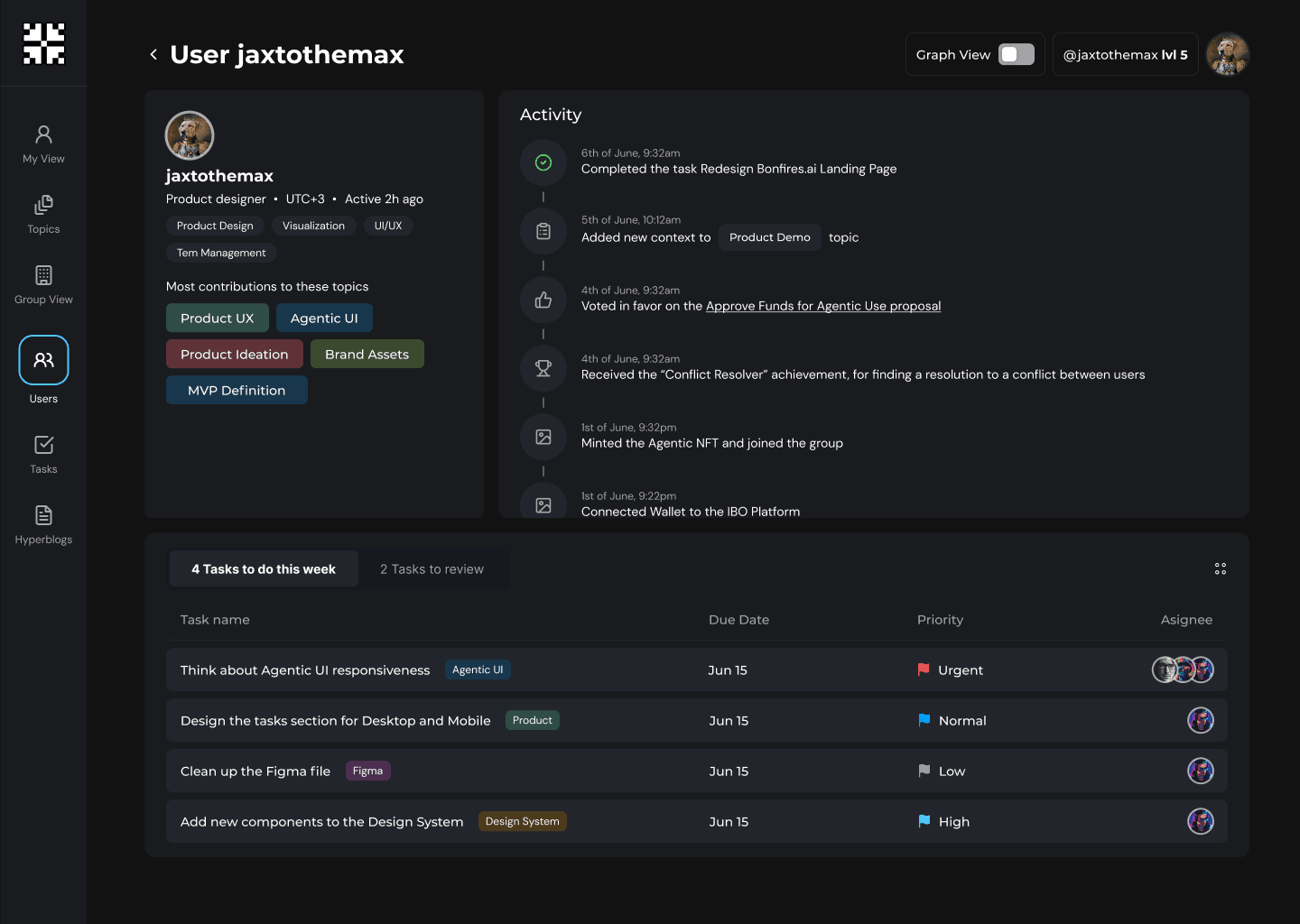Open Tasks from the sidebar
Viewport: 1300px width, 924px height.
[x=43, y=455]
